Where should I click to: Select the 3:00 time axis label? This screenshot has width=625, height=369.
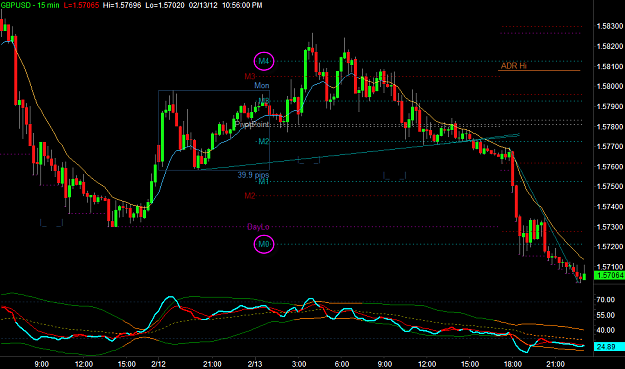coord(299,364)
